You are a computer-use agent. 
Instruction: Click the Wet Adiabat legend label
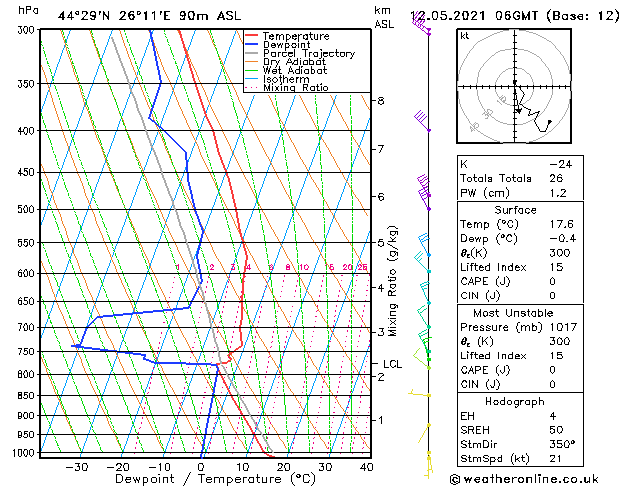[x=295, y=70]
